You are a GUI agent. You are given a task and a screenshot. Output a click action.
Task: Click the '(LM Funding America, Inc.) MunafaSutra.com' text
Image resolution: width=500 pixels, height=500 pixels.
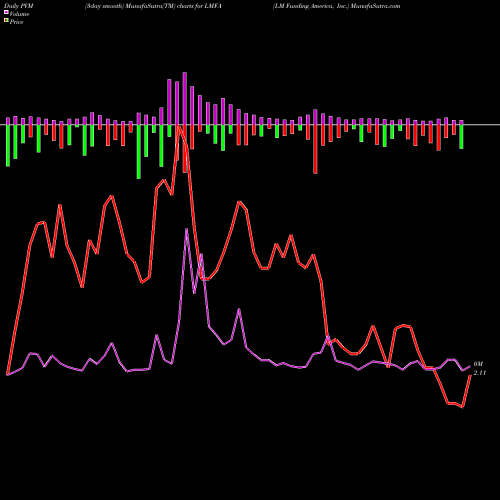pos(336,6)
